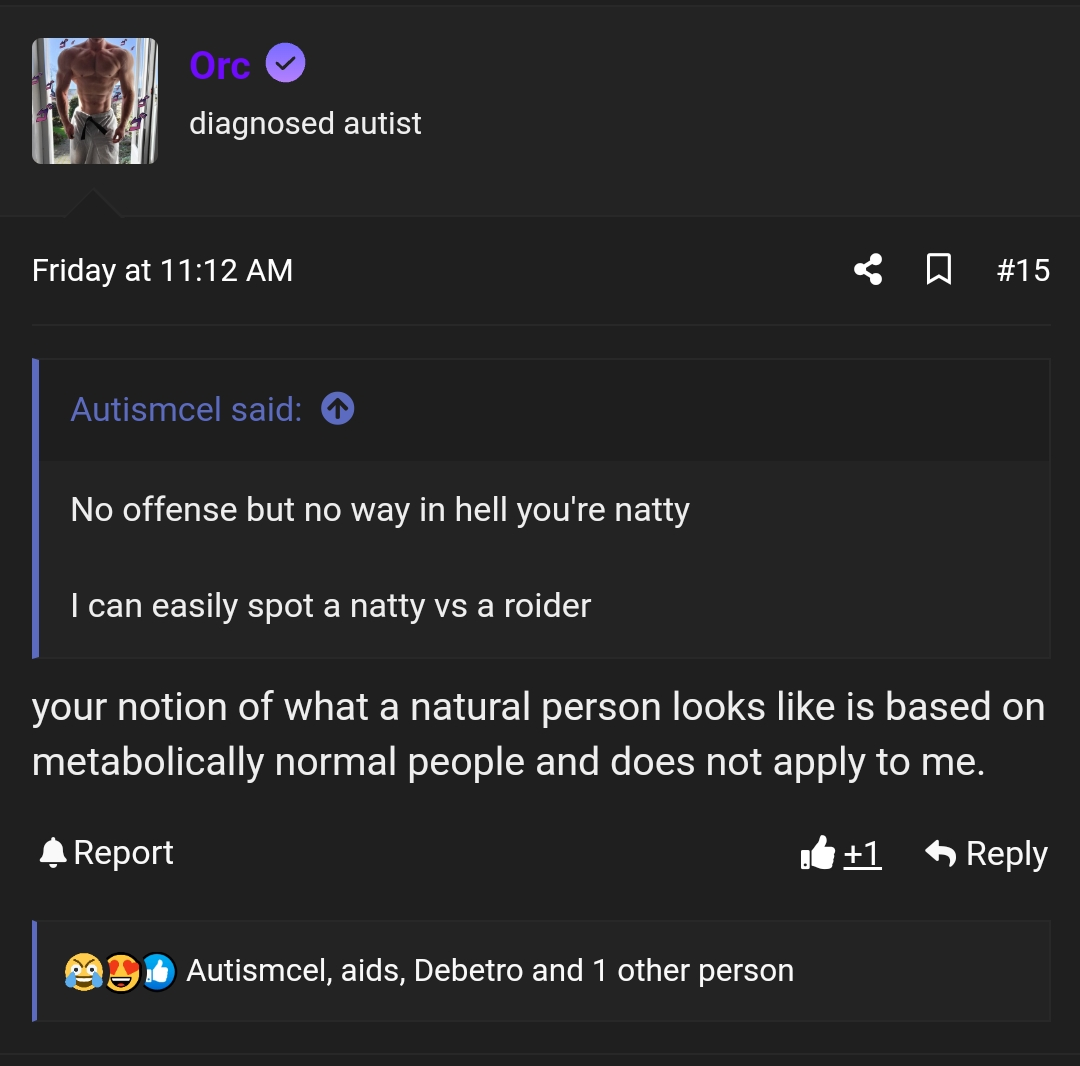The height and width of the screenshot is (1066, 1080).
Task: Click the Reply button text
Action: (1006, 853)
